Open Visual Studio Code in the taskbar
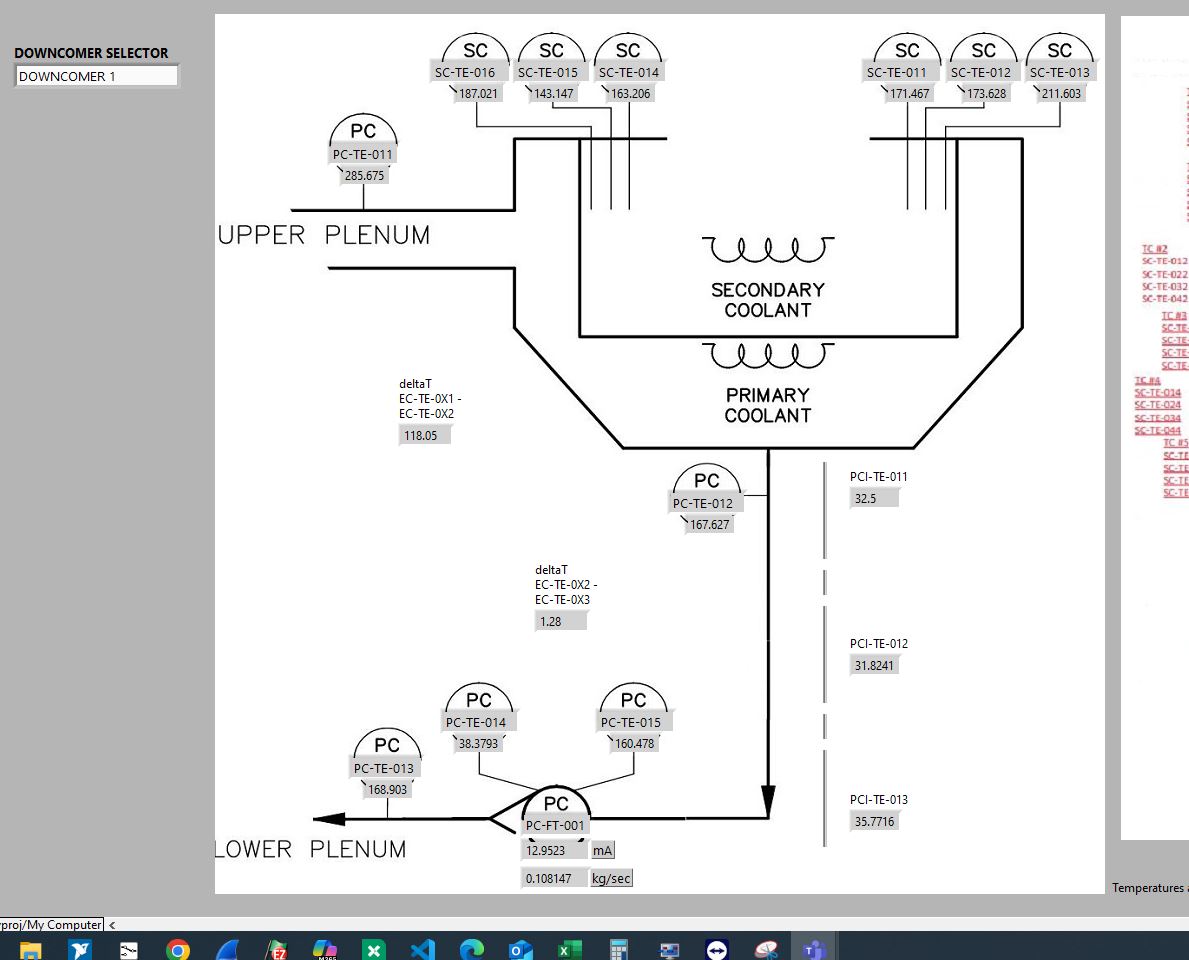Screen dimensions: 1189x960 pyautogui.click(x=422, y=949)
